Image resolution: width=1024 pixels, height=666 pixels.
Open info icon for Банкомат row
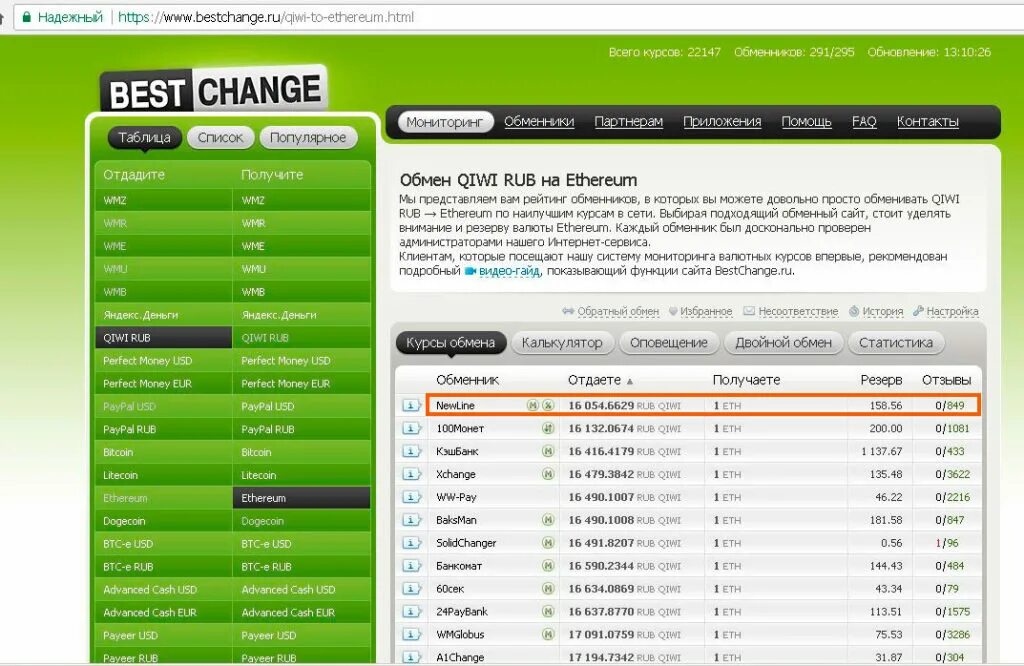coord(411,565)
